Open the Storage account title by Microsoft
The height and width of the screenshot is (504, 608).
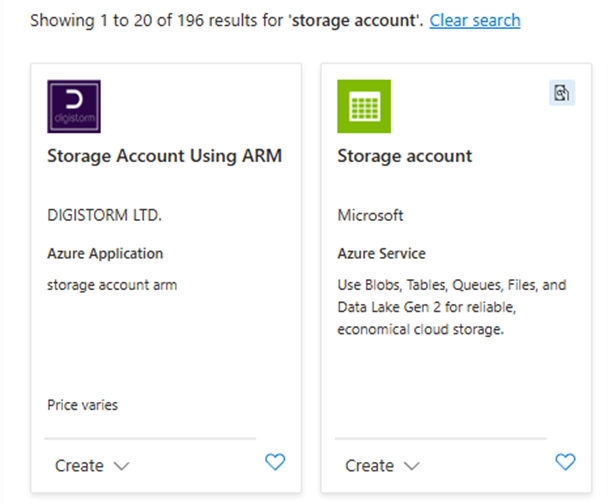tap(405, 156)
